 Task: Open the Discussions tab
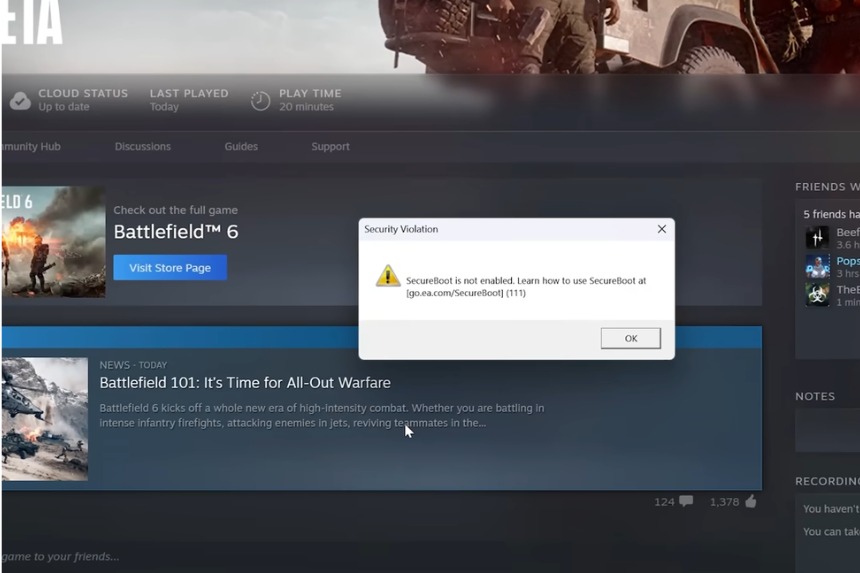(x=142, y=146)
